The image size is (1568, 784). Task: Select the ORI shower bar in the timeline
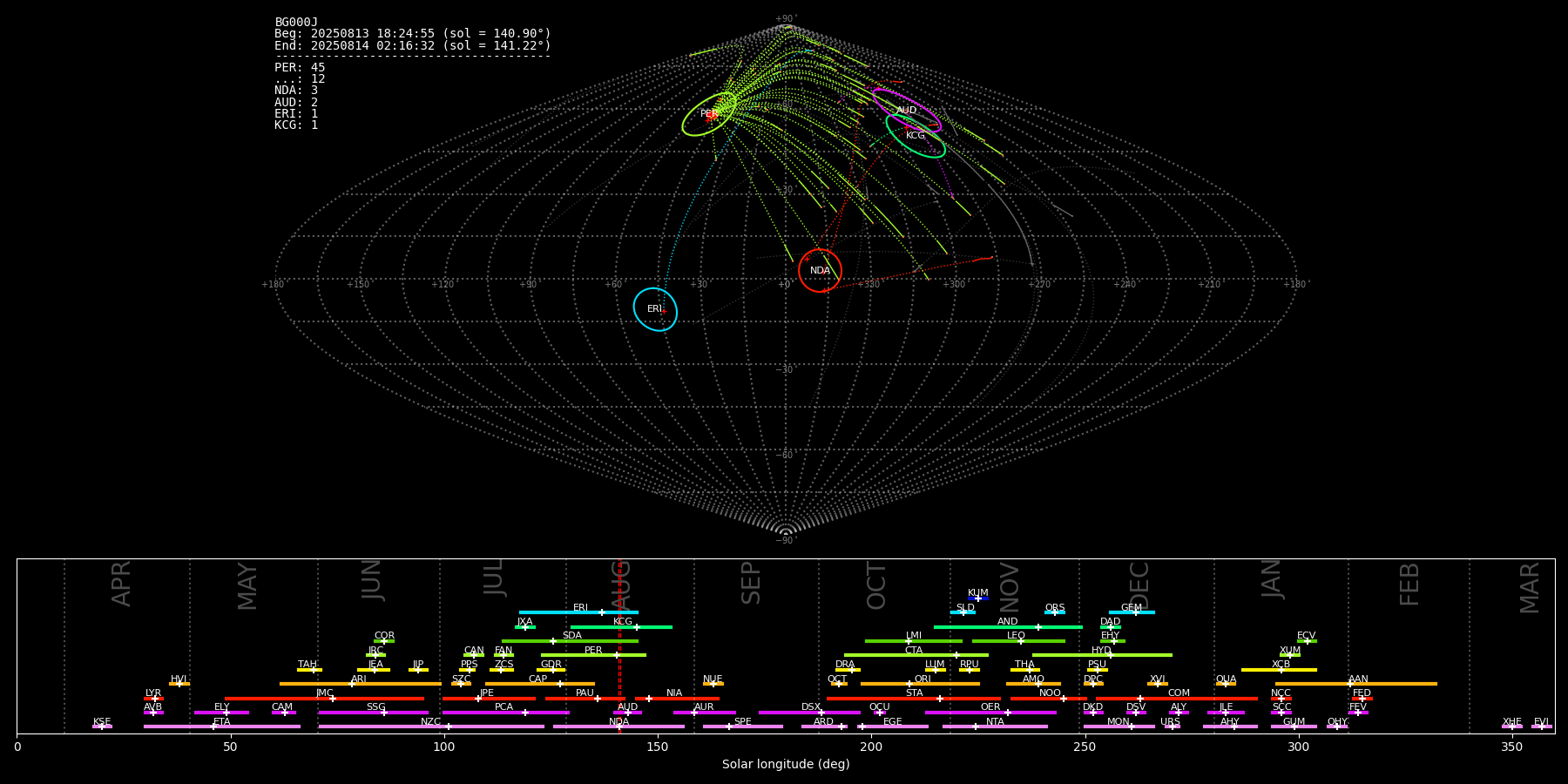920,684
